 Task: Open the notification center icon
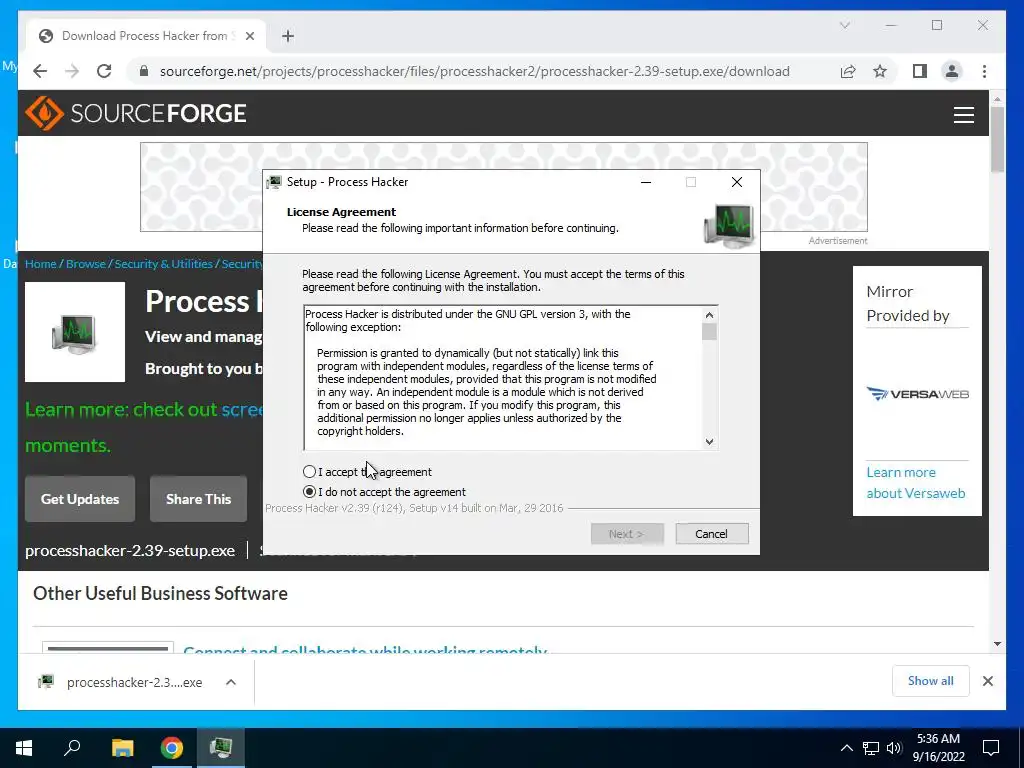(991, 748)
